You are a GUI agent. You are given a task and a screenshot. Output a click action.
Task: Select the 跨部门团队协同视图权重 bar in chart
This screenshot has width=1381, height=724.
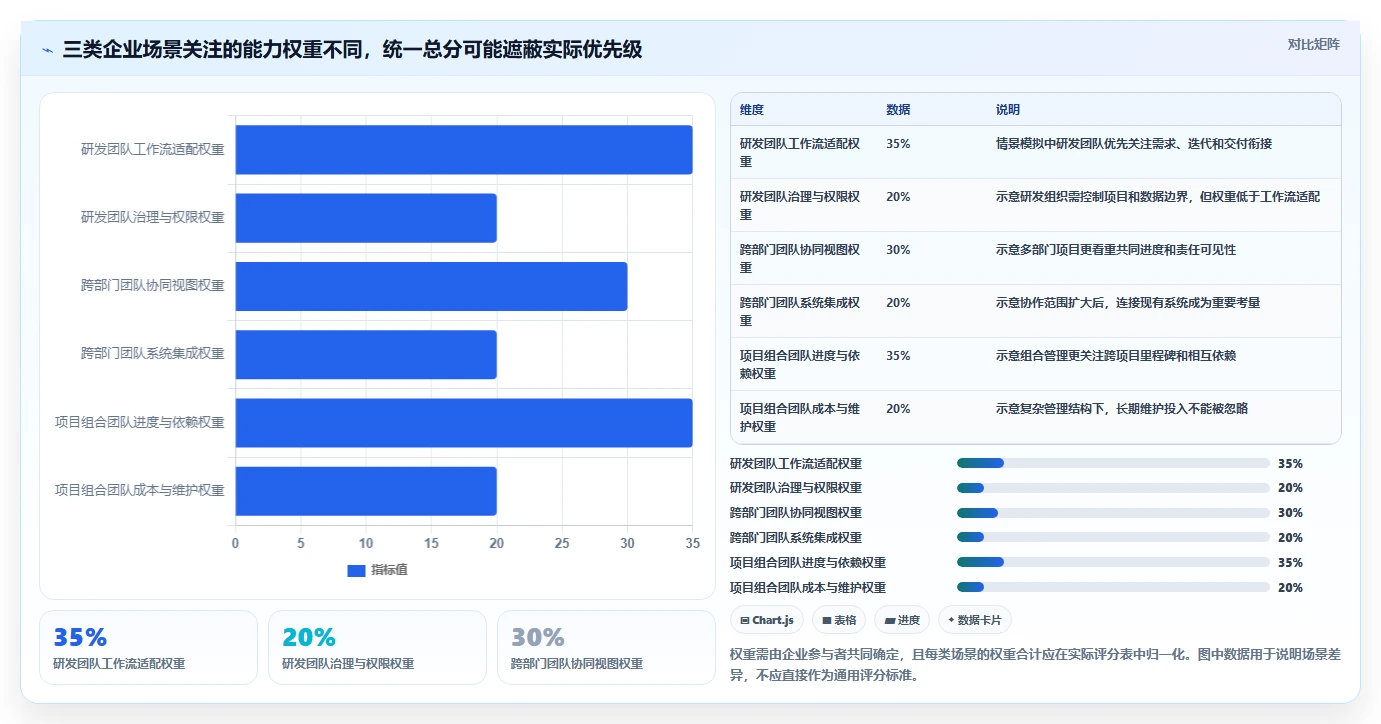pyautogui.click(x=431, y=286)
